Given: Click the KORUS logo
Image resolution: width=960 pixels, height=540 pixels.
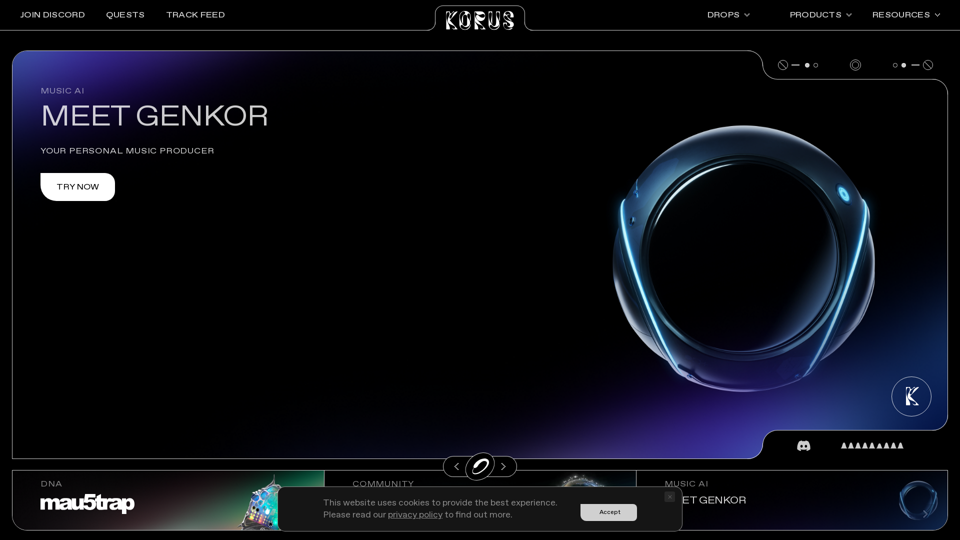Looking at the screenshot, I should [x=480, y=20].
